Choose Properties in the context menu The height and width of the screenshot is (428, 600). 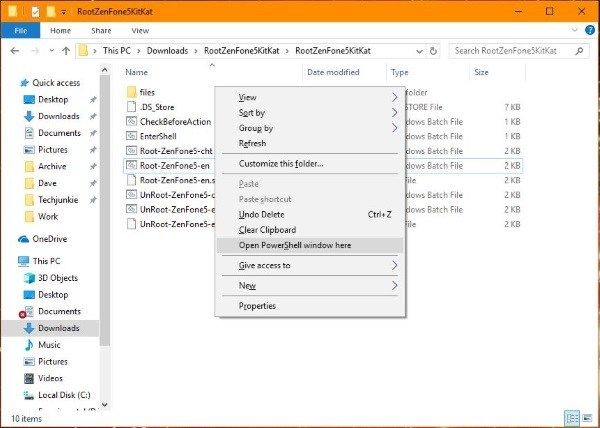[x=311, y=306]
